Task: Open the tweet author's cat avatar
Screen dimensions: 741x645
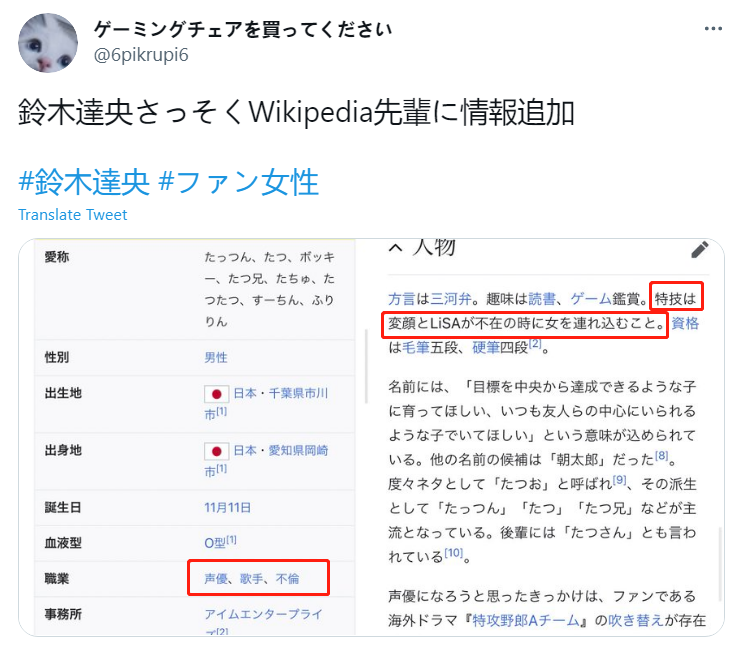Action: [x=48, y=43]
